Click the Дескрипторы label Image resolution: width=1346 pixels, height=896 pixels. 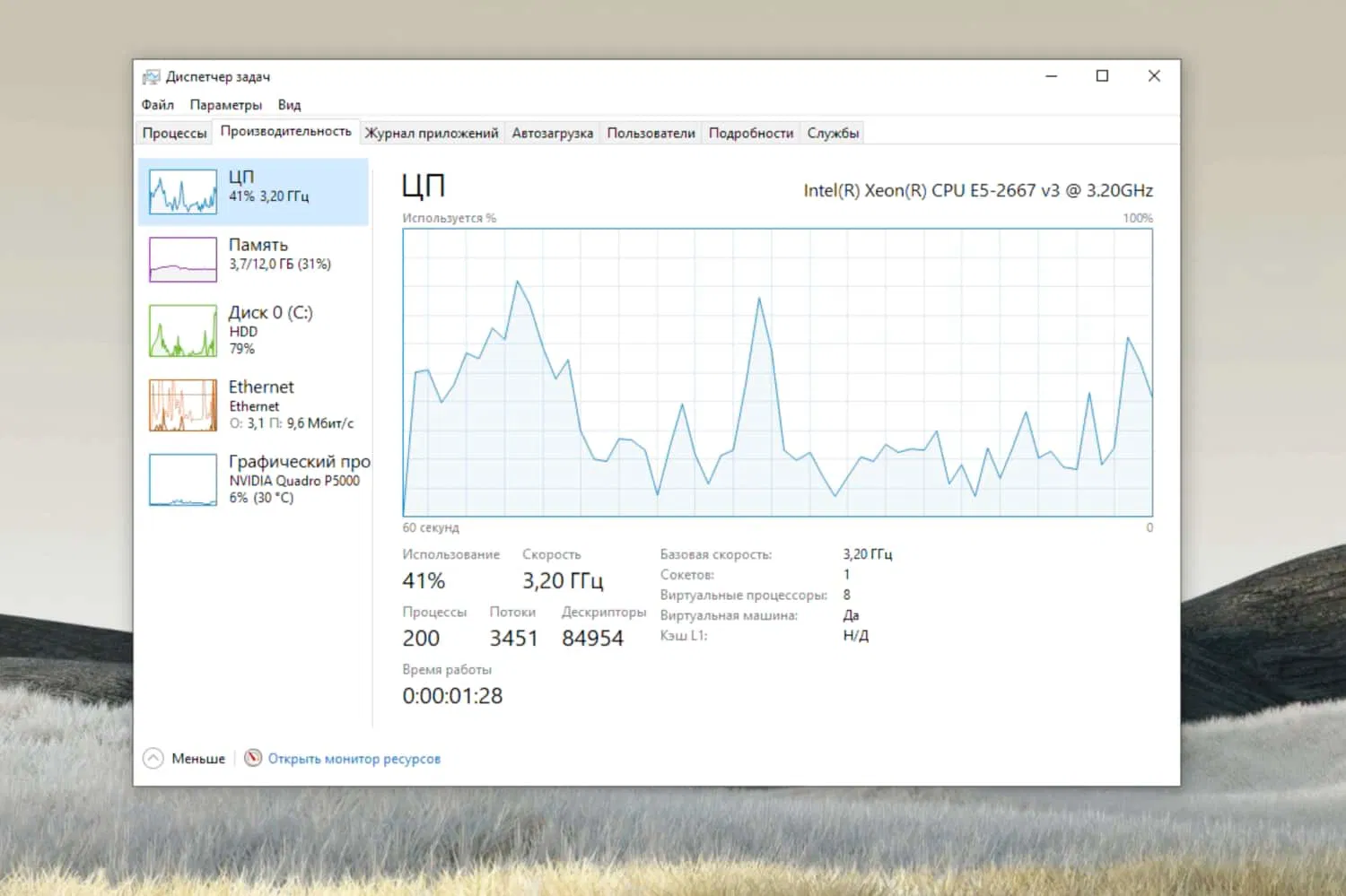click(x=604, y=612)
